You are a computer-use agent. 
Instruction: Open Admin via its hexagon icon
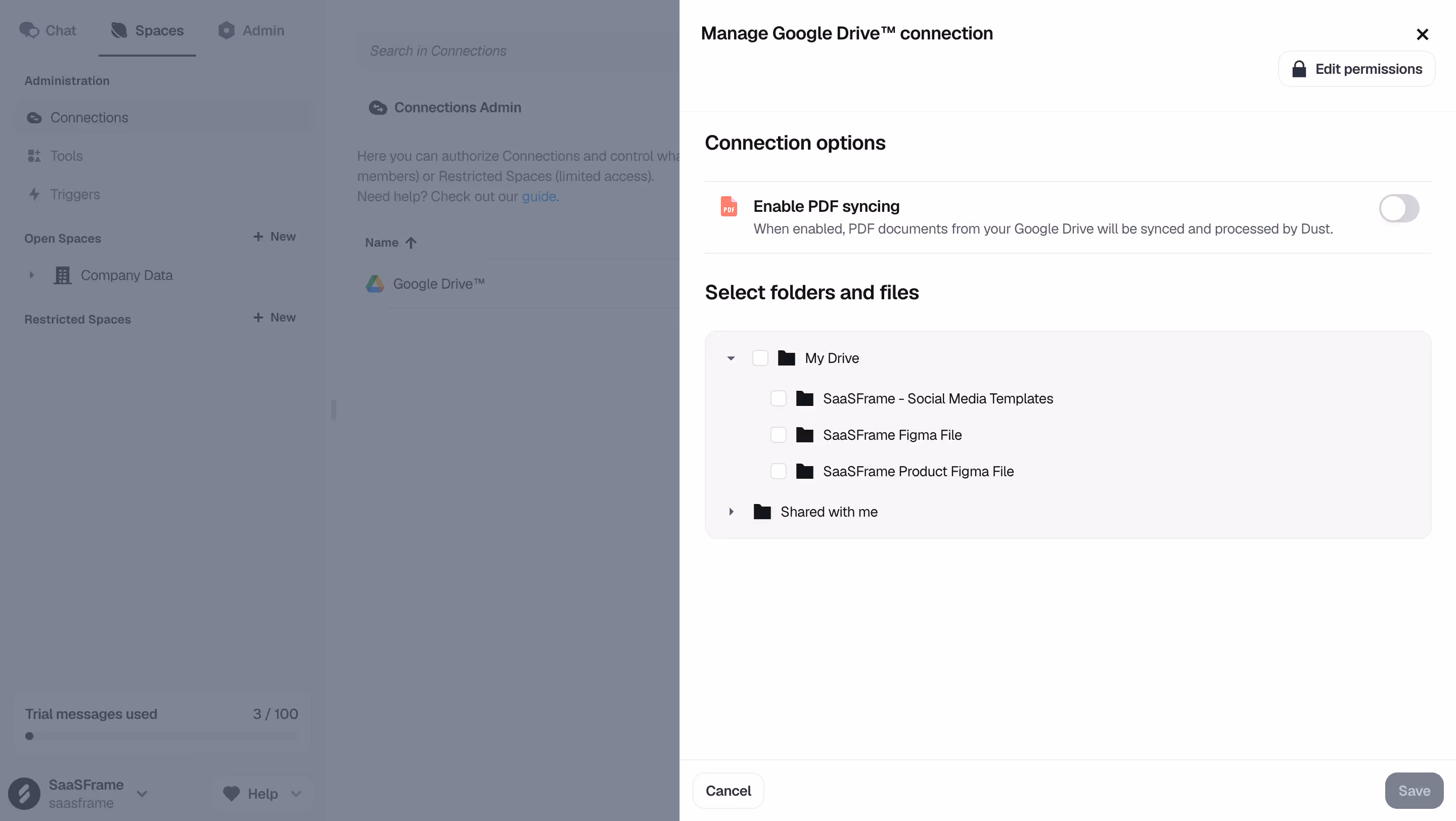[226, 30]
